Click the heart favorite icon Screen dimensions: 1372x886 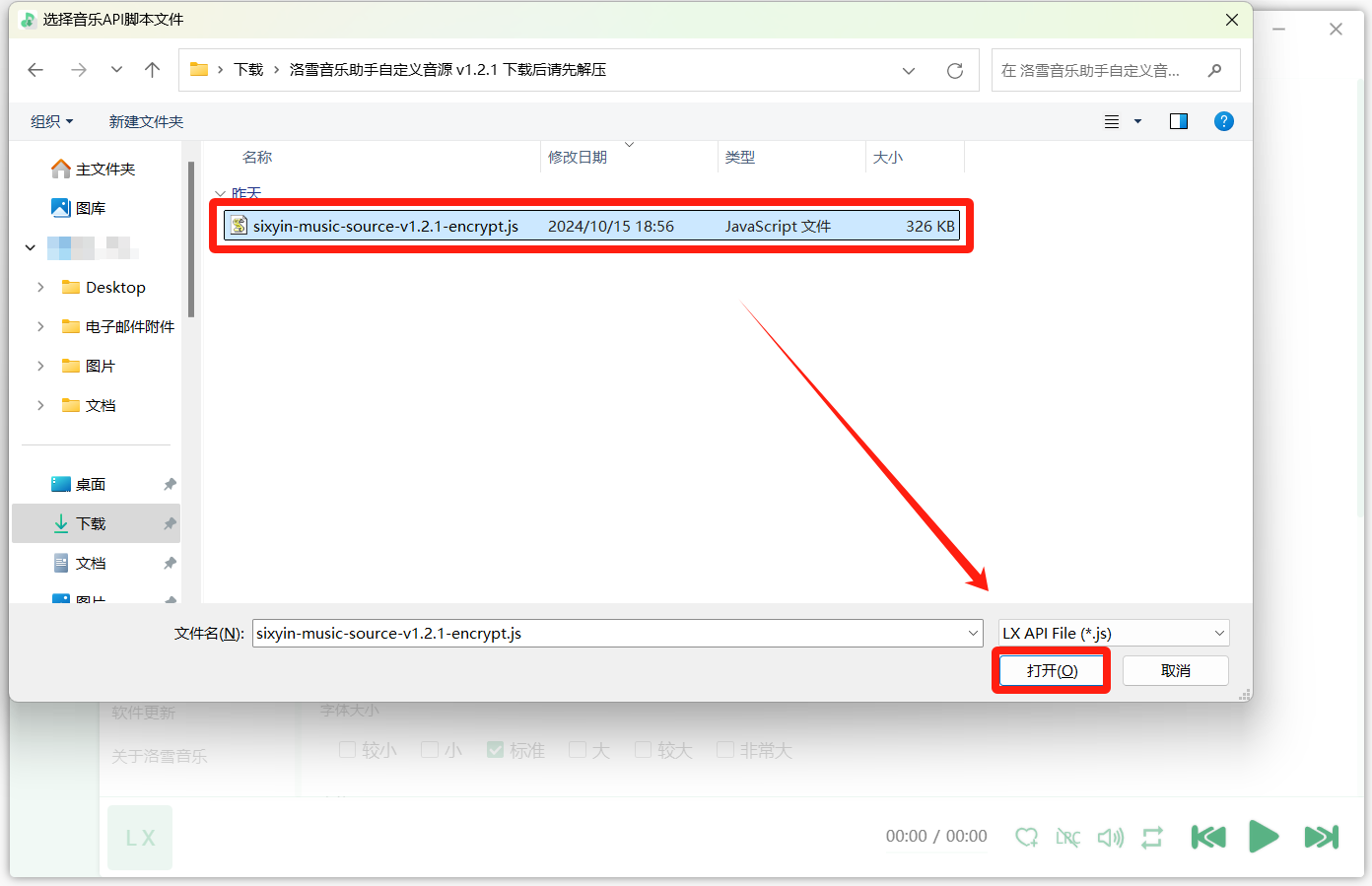click(x=1026, y=837)
